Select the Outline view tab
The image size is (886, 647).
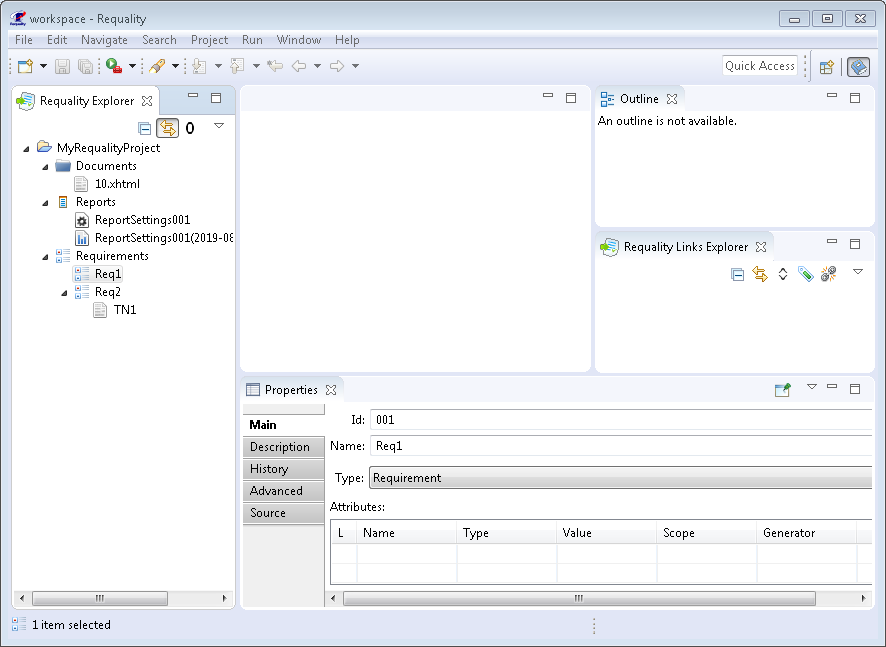[639, 99]
